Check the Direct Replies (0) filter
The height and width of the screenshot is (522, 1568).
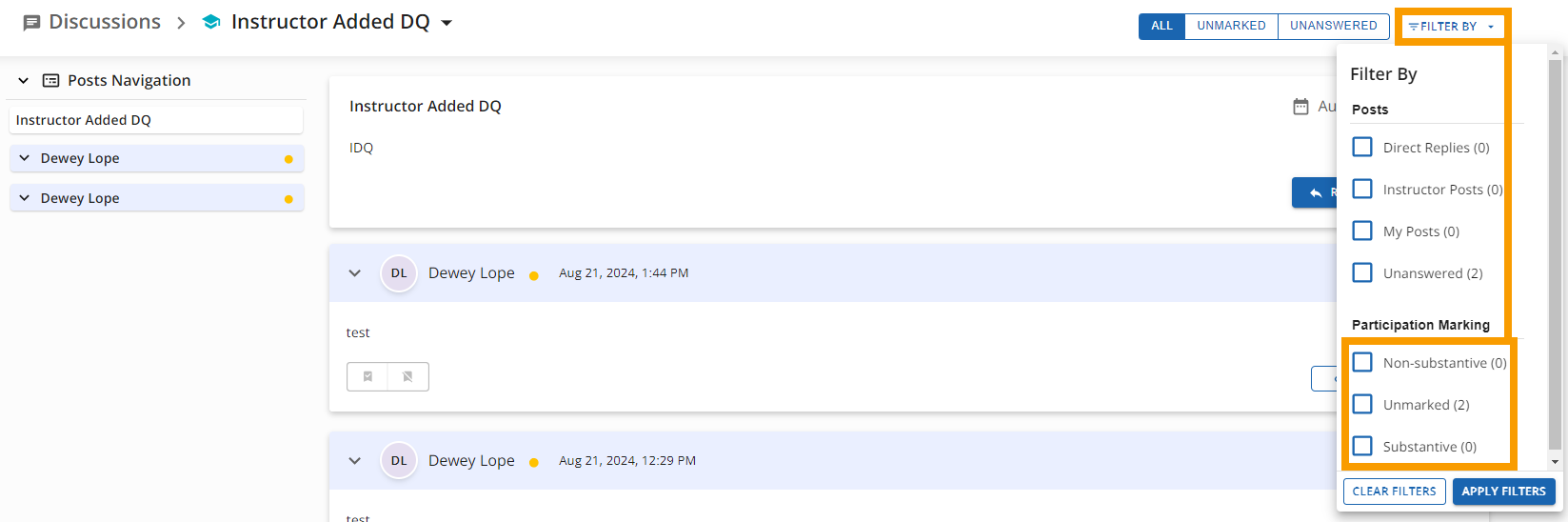point(1362,147)
